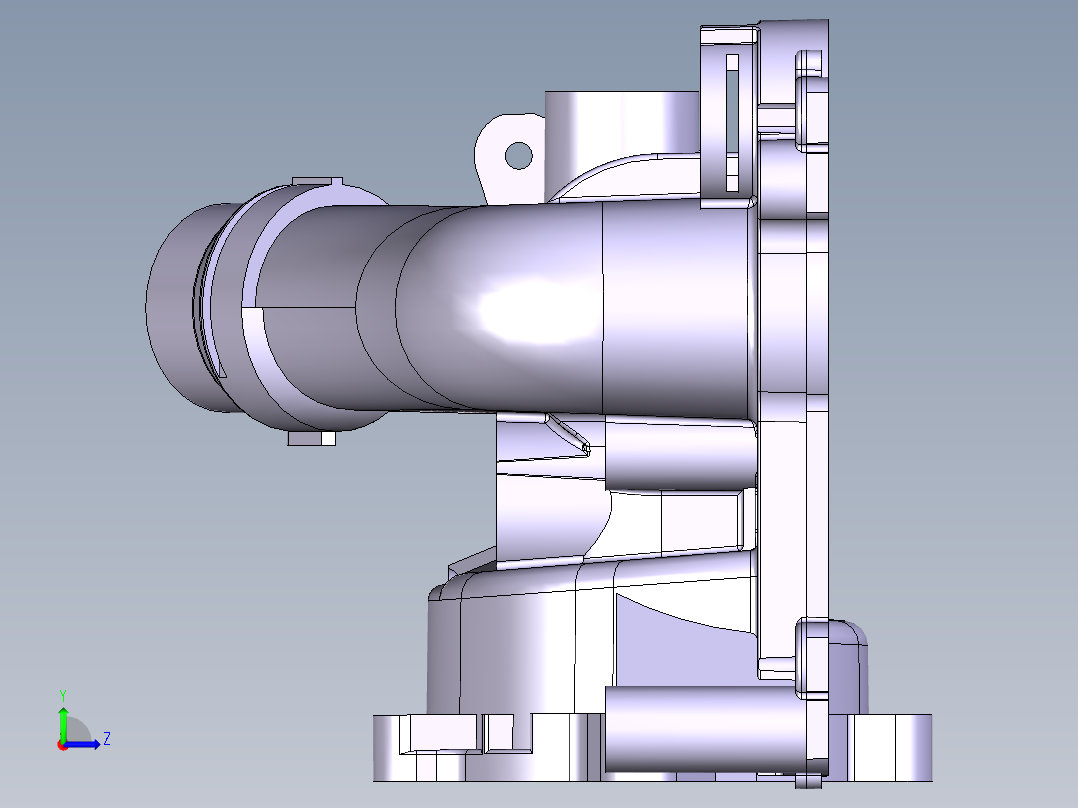
Task: Select the gray quarter-circle of the axis triad
Action: (79, 730)
